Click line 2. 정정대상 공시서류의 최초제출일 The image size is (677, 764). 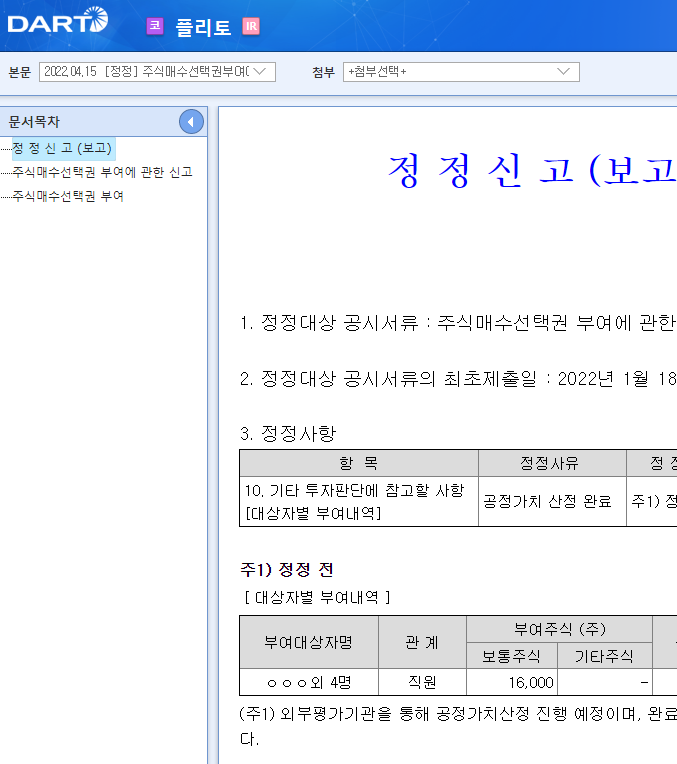[458, 379]
